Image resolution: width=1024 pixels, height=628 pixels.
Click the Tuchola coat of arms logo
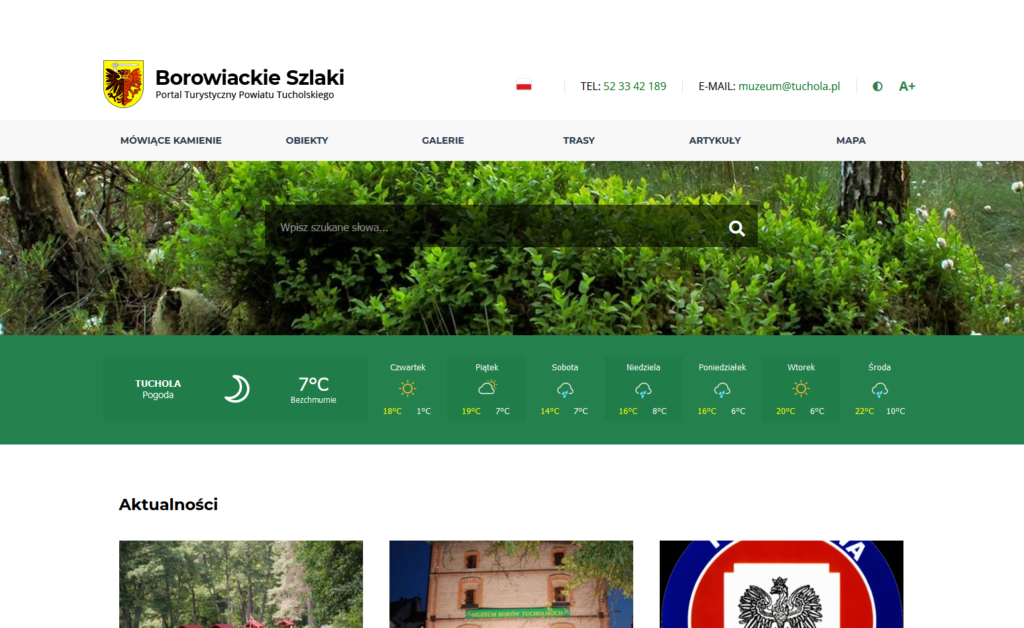(123, 84)
